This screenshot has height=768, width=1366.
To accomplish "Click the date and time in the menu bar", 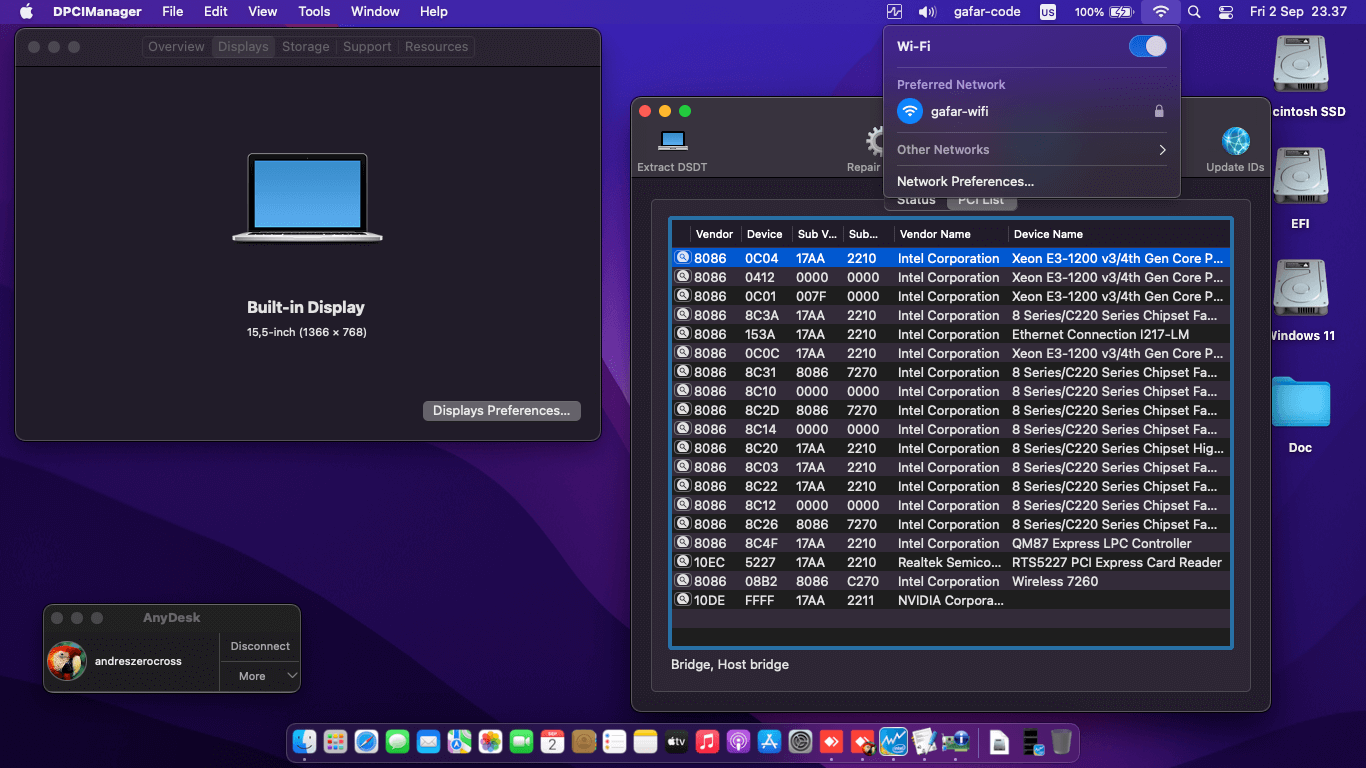I will [x=1298, y=12].
